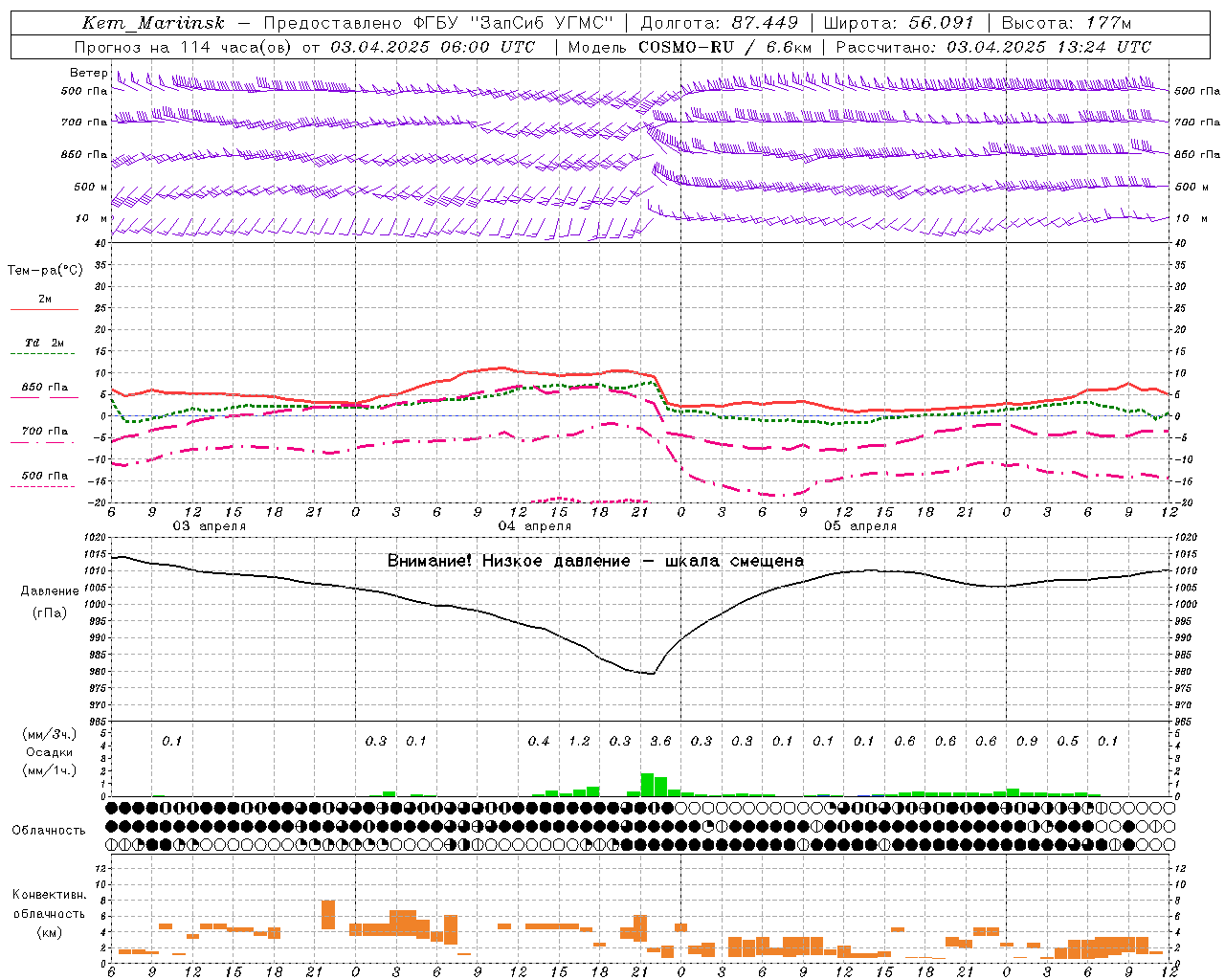The width and height of the screenshot is (1225, 980).
Task: Select the date label 04 апреля
Action: point(534,526)
